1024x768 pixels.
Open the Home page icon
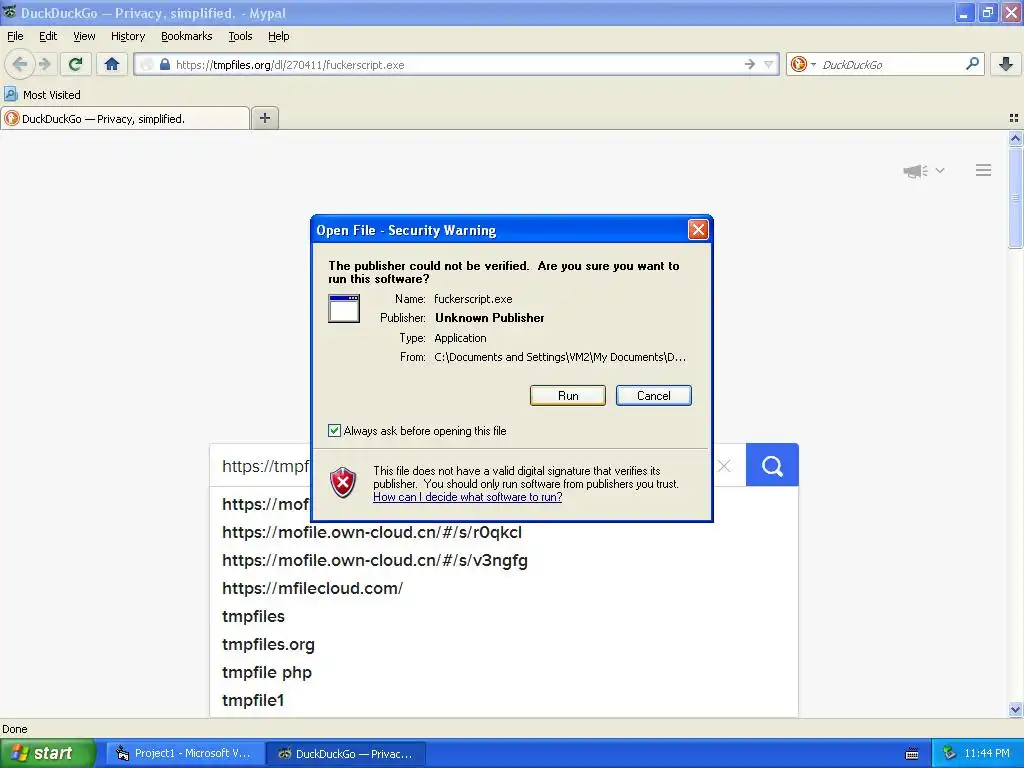112,64
